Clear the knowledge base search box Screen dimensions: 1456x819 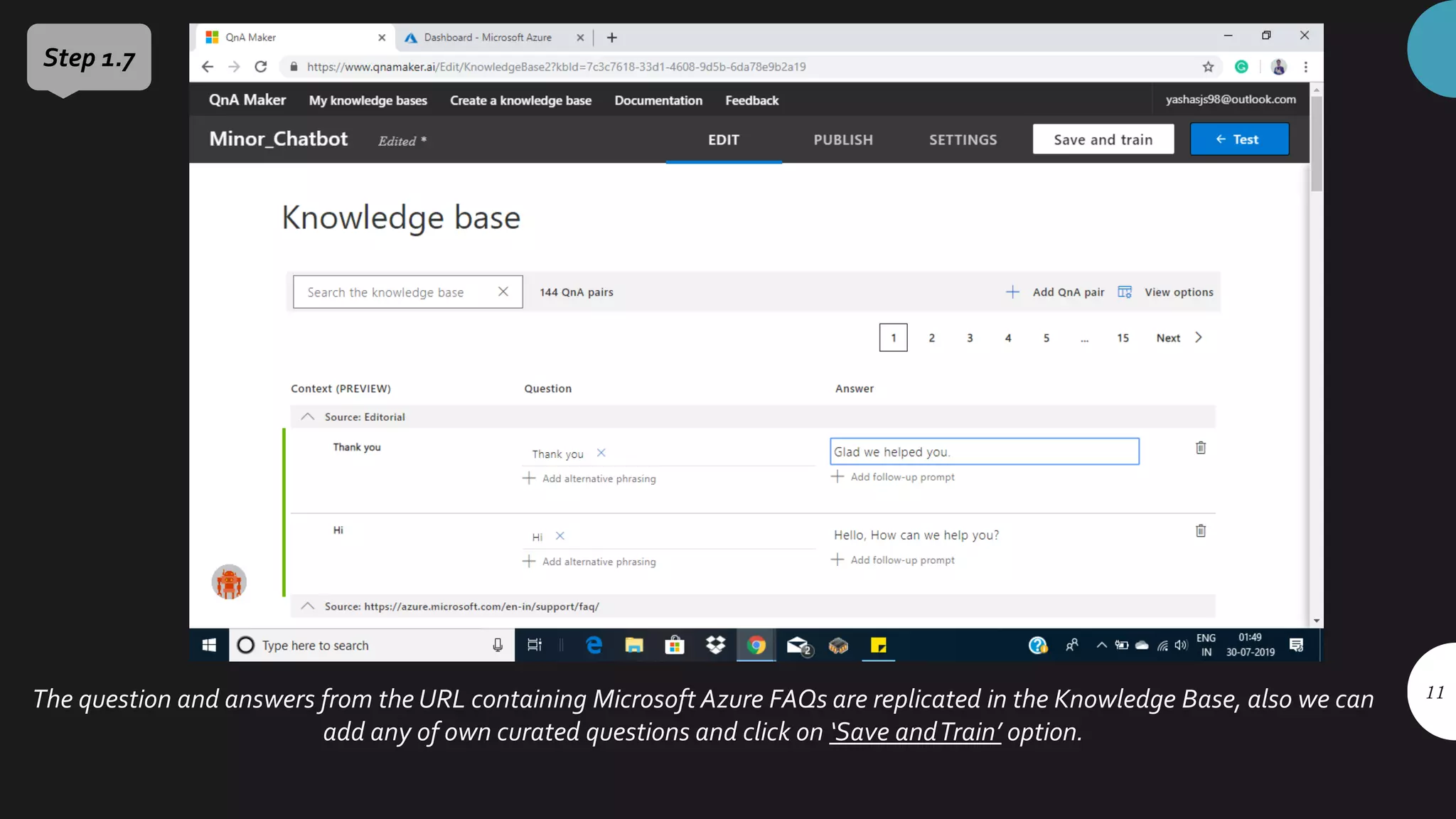pos(503,291)
